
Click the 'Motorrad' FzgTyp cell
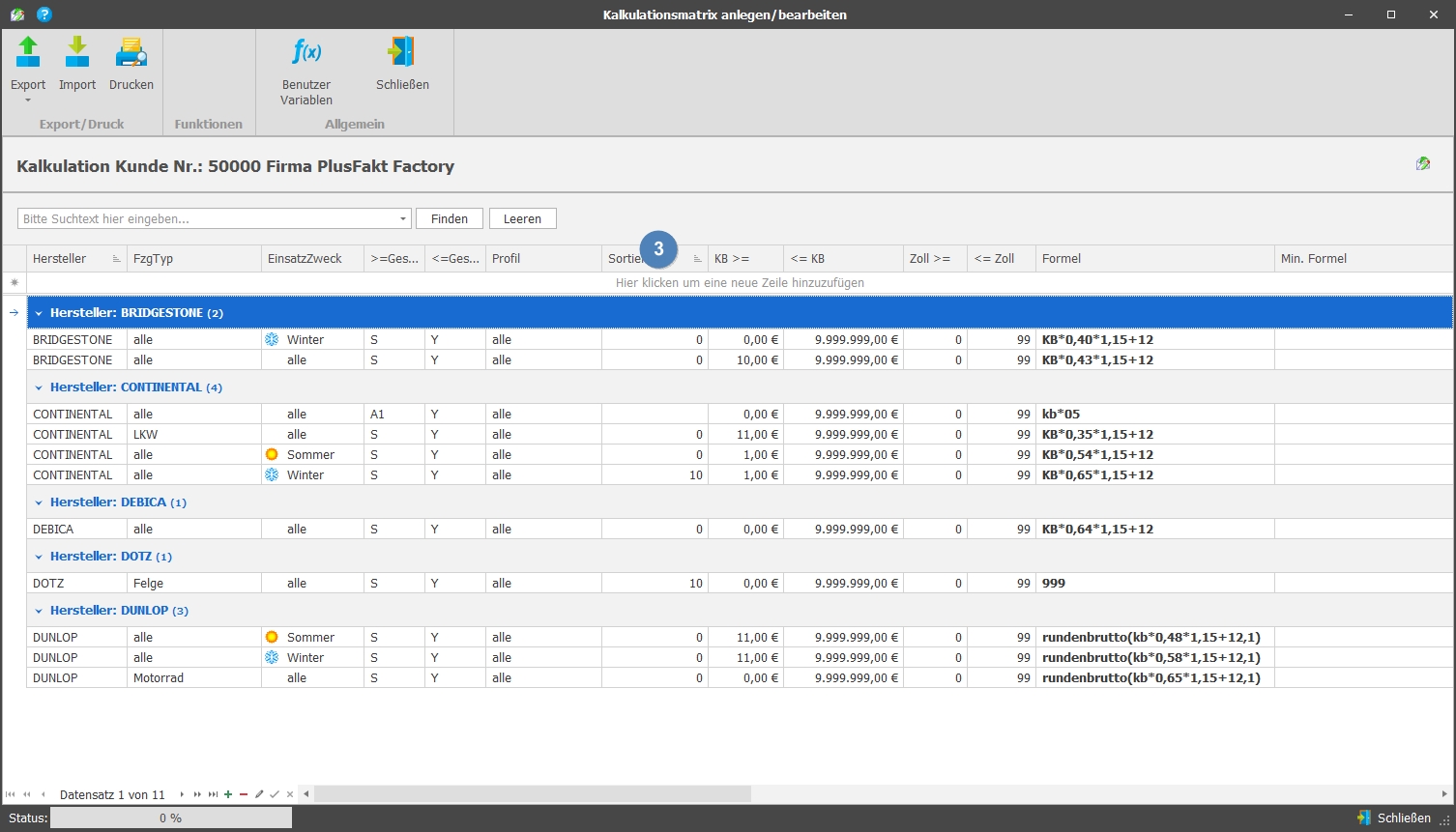[194, 677]
